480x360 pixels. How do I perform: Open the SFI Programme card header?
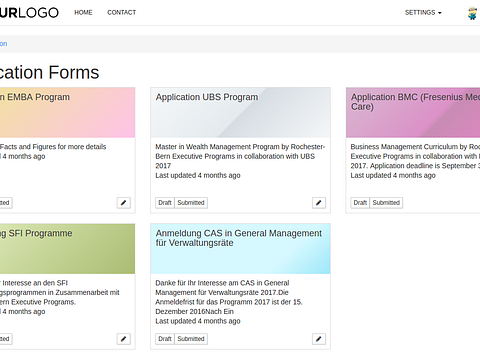[x=67, y=249]
